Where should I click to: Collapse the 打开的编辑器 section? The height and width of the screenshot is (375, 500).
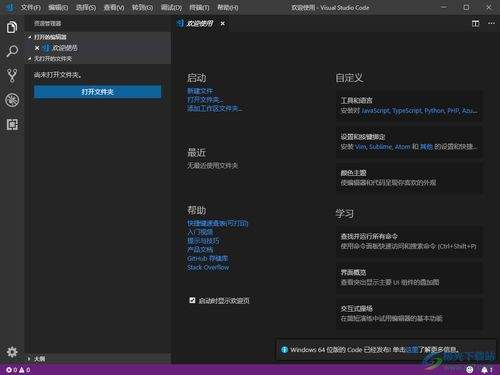point(50,37)
